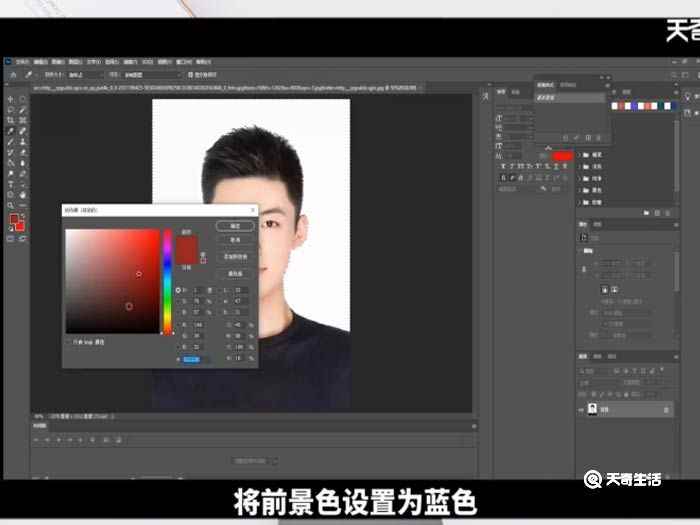Select the Healing Brush tool
This screenshot has height=525, width=700.
[x=22, y=131]
